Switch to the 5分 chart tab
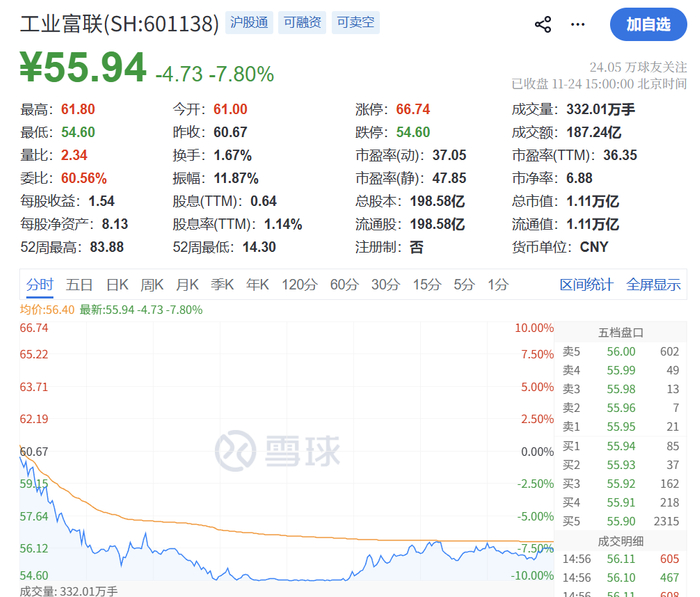This screenshot has width=700, height=597. click(x=464, y=284)
